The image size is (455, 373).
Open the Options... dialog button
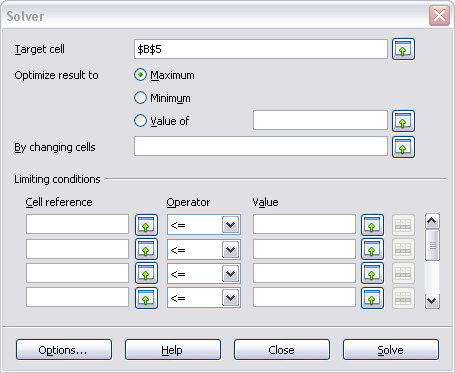(64, 350)
